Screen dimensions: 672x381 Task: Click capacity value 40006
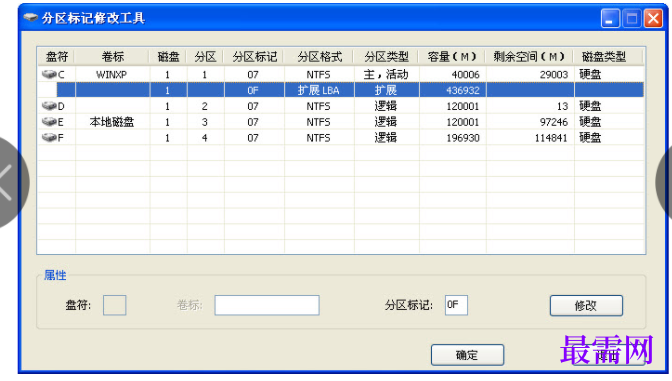pos(465,75)
